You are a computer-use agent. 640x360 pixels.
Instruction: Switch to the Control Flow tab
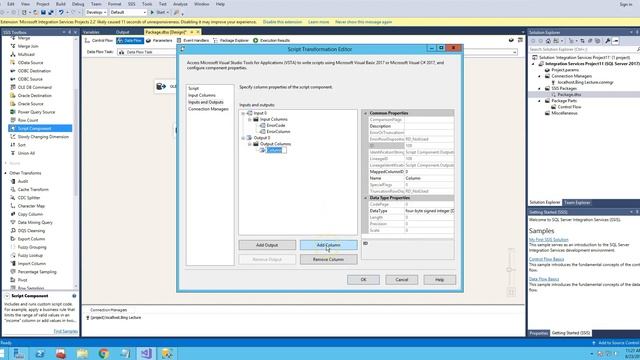tap(99, 40)
